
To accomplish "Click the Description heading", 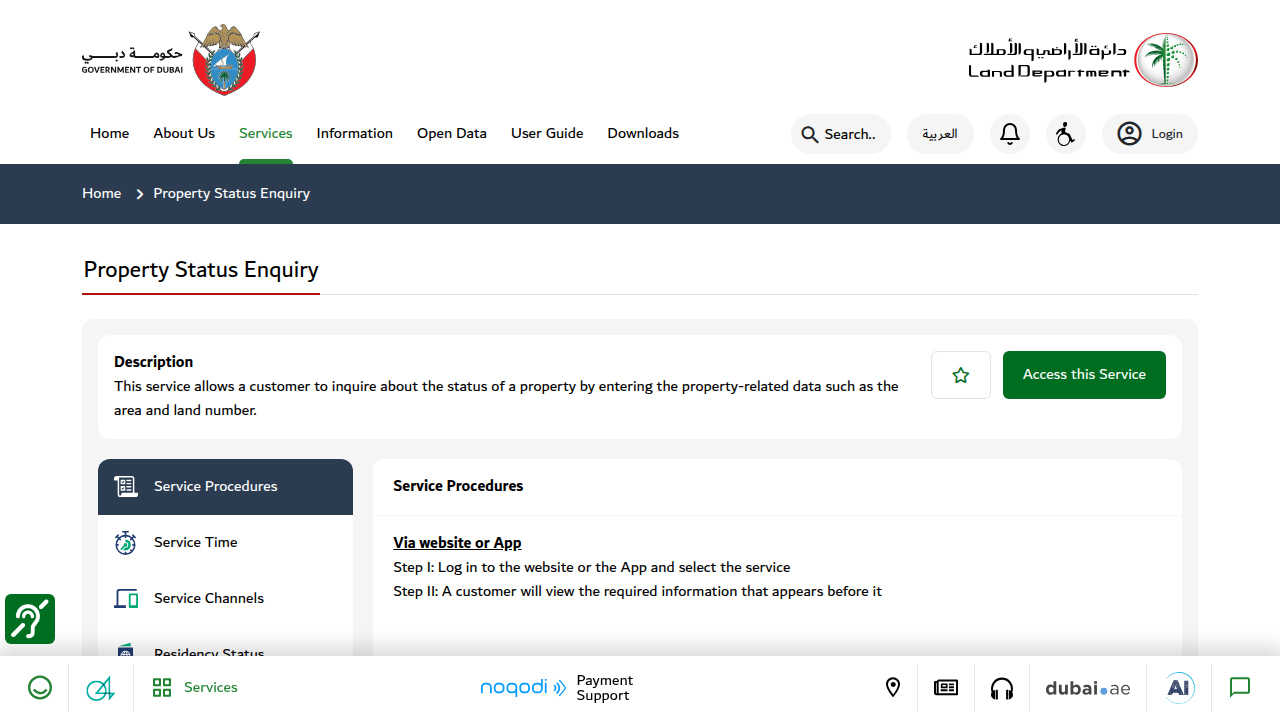I will point(153,362).
